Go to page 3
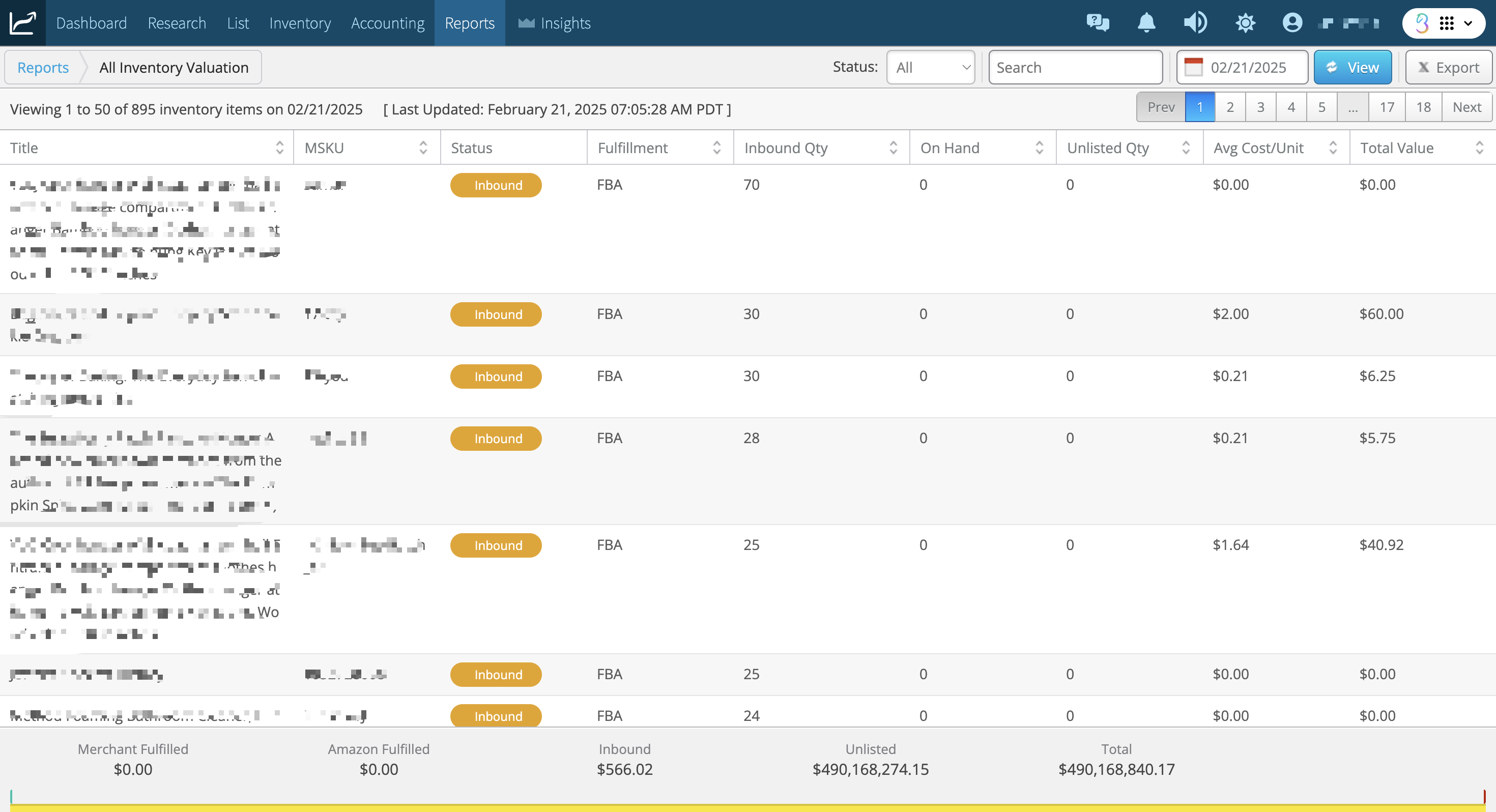The image size is (1496, 812). pyautogui.click(x=1260, y=107)
